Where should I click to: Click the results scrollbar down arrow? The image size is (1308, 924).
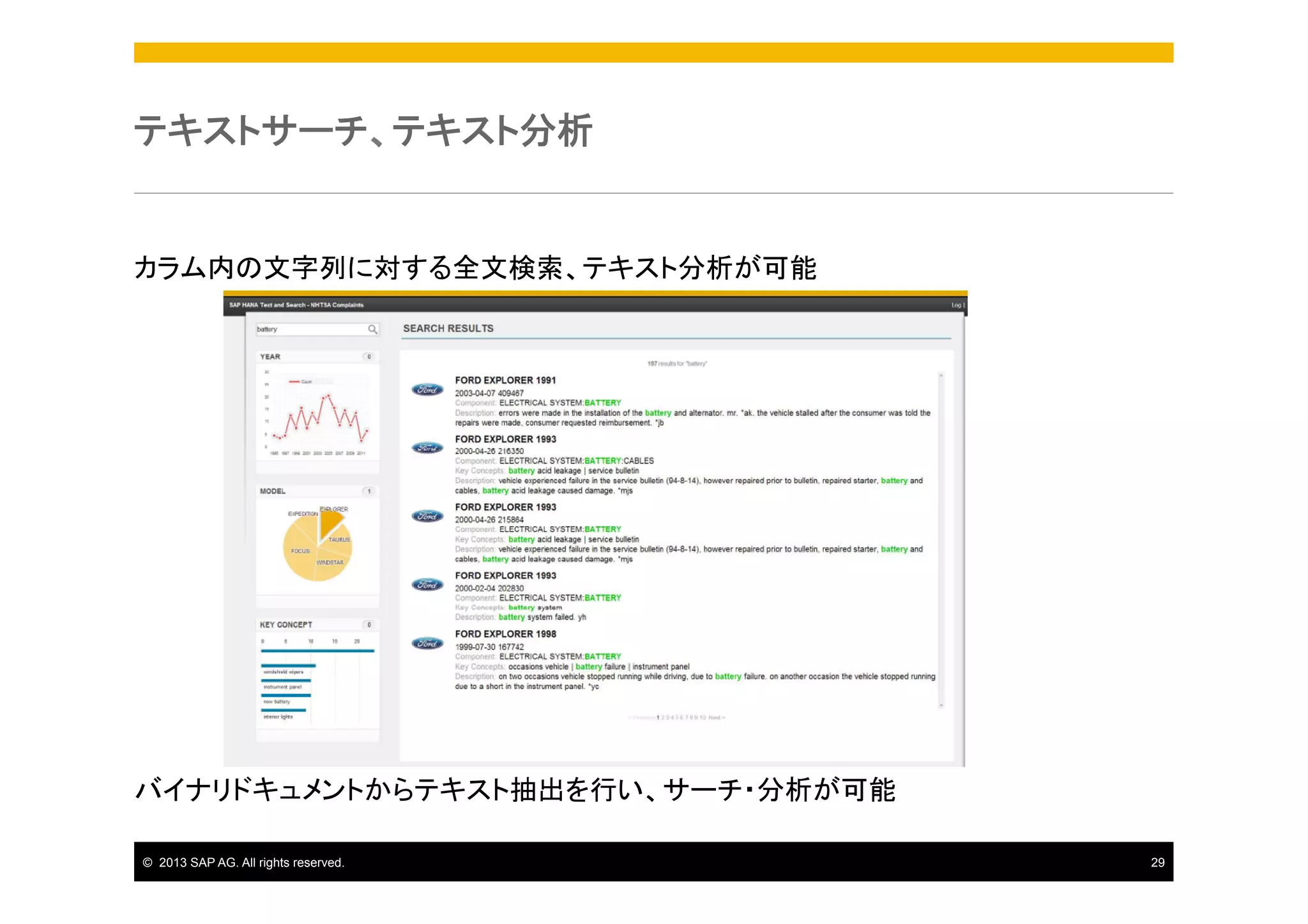click(941, 705)
